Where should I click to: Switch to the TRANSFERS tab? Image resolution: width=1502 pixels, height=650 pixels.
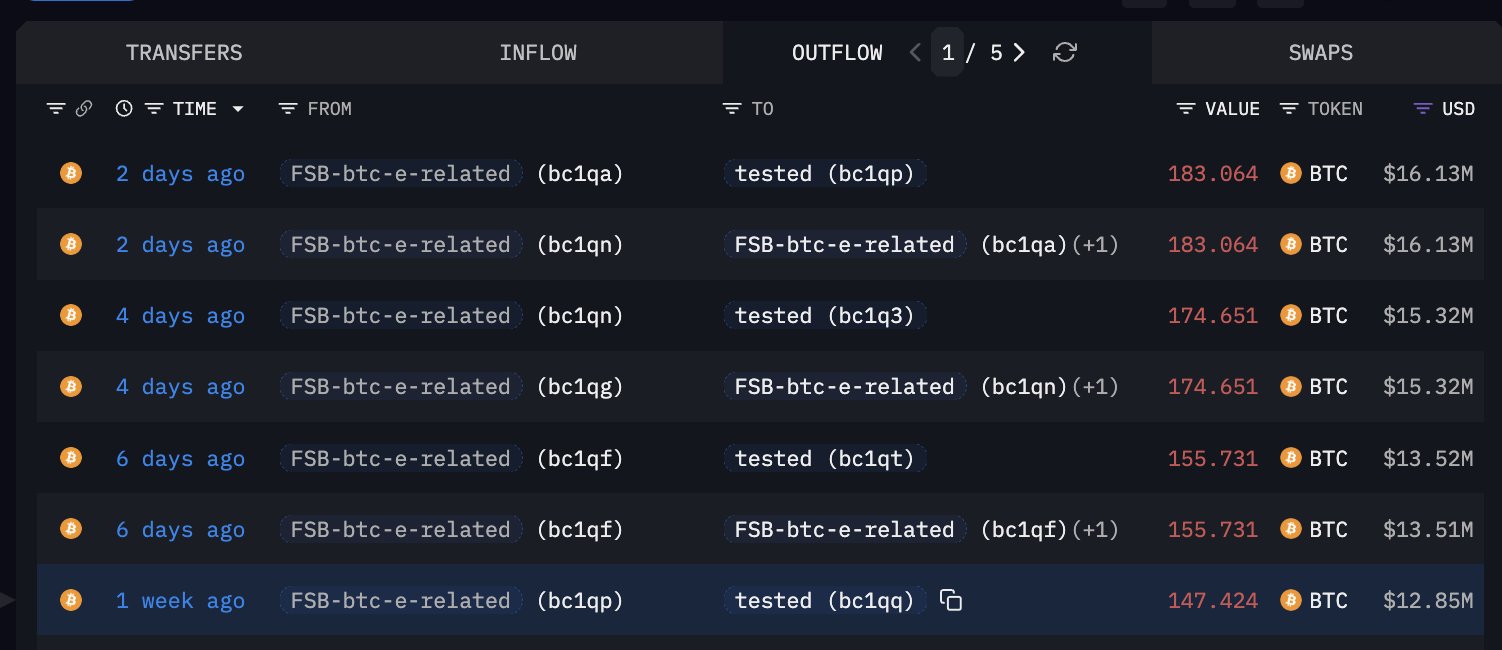coord(184,53)
